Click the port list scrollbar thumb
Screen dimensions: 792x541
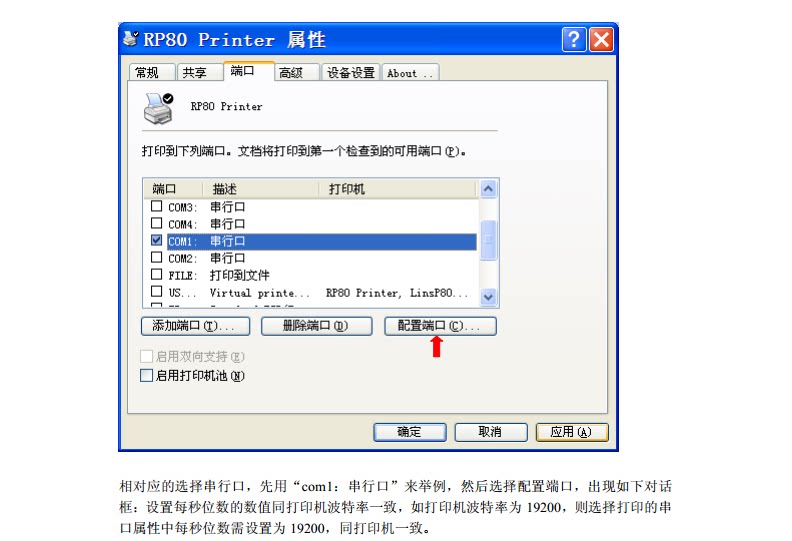488,240
